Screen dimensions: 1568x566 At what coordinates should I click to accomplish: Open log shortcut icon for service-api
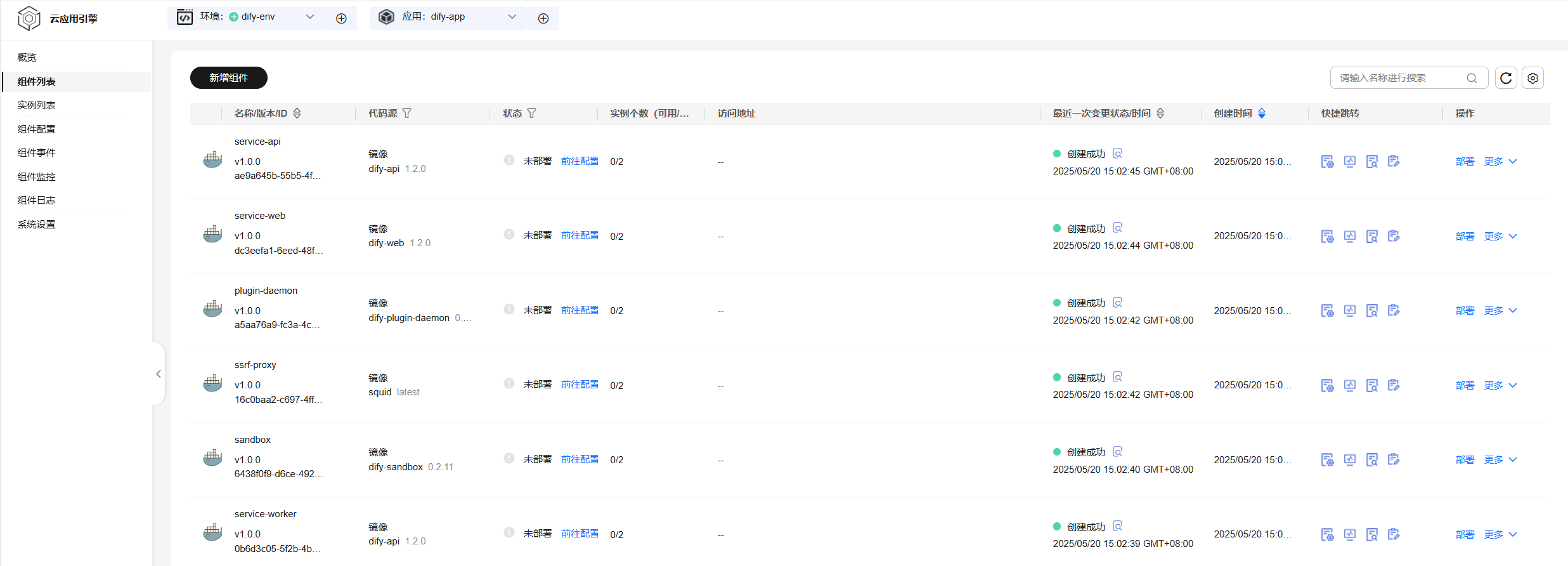(x=1372, y=162)
